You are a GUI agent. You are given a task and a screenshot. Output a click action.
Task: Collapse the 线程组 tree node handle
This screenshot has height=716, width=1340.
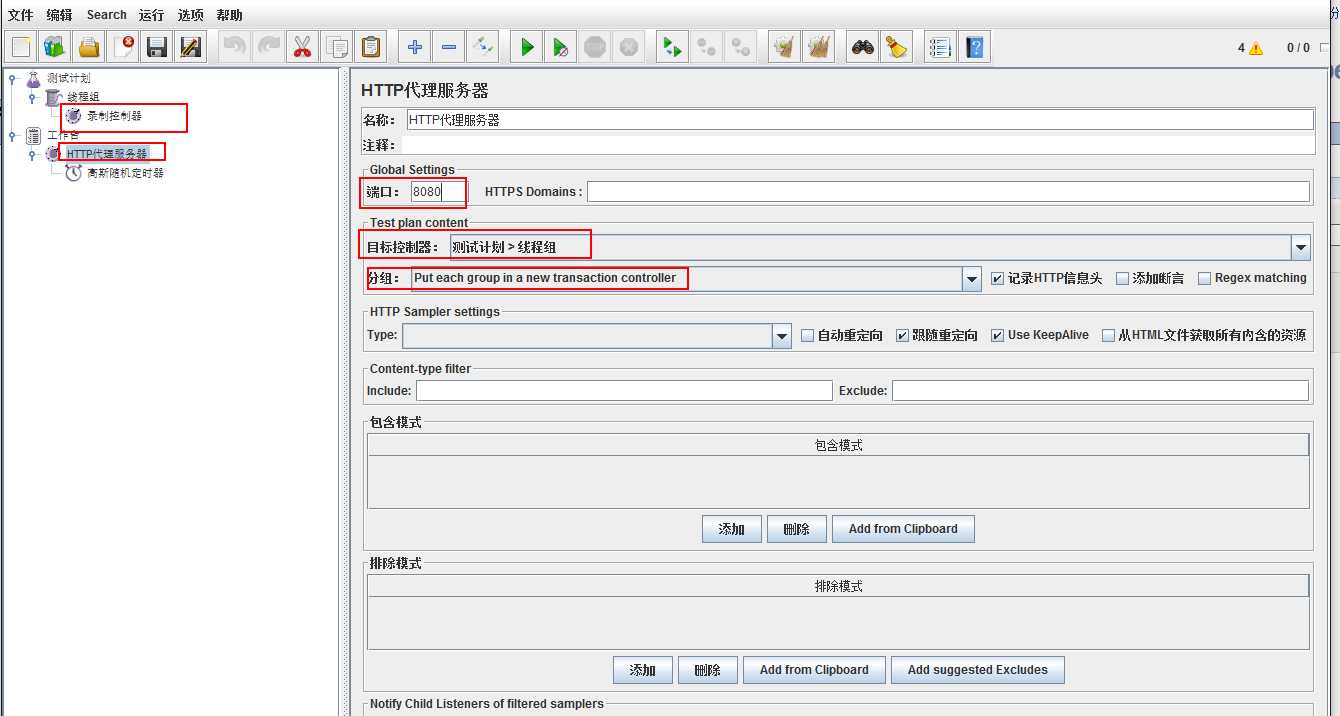click(33, 97)
